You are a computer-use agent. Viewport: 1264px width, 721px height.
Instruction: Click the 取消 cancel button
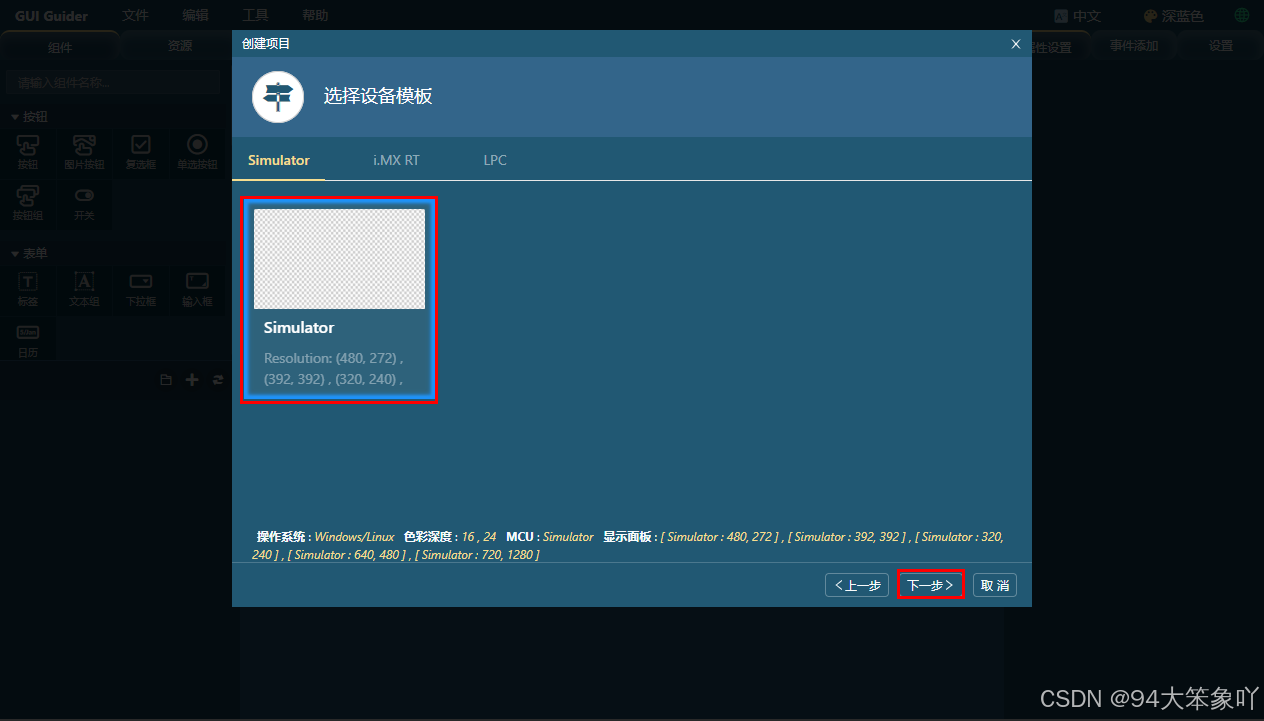point(995,585)
